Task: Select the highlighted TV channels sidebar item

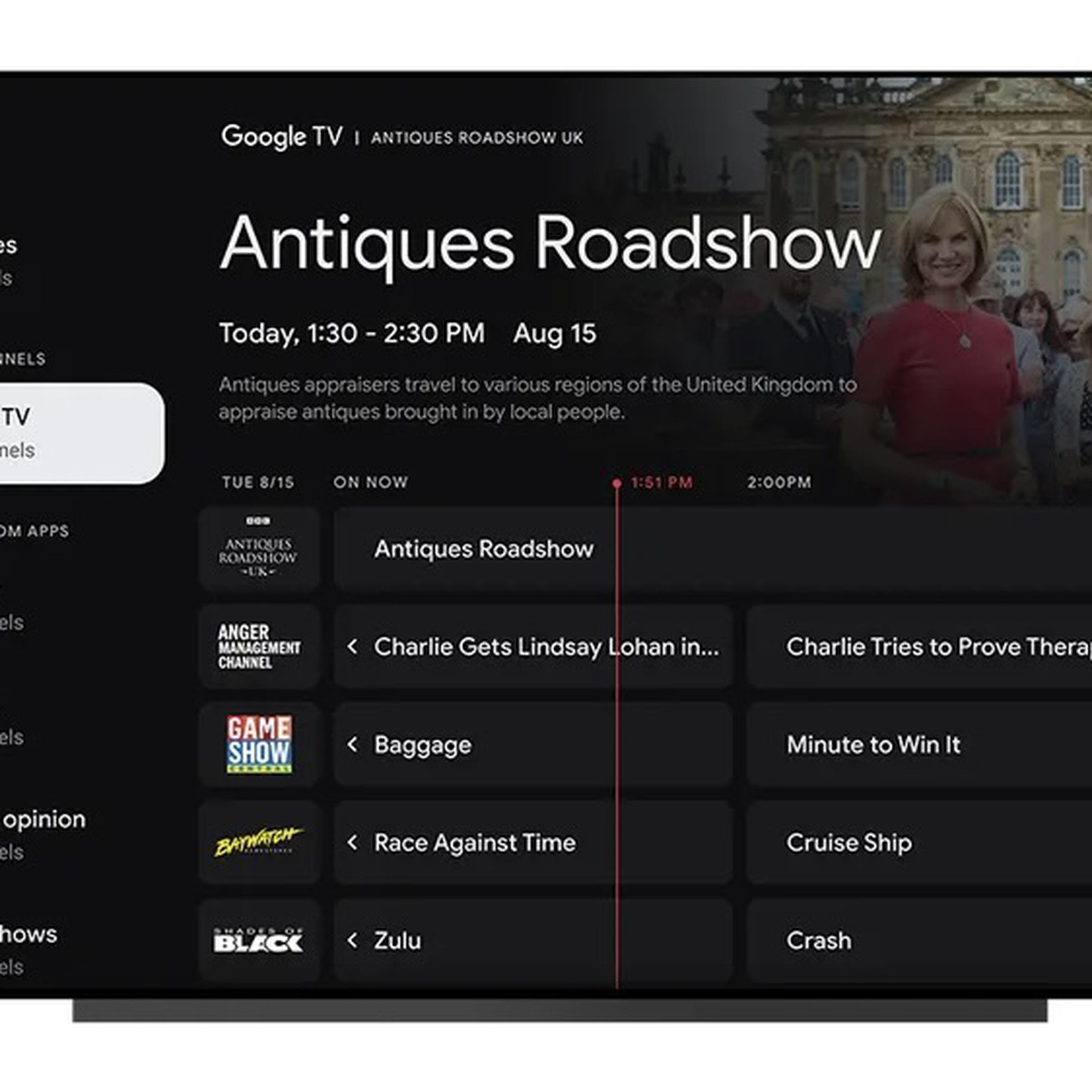Action: [82, 433]
